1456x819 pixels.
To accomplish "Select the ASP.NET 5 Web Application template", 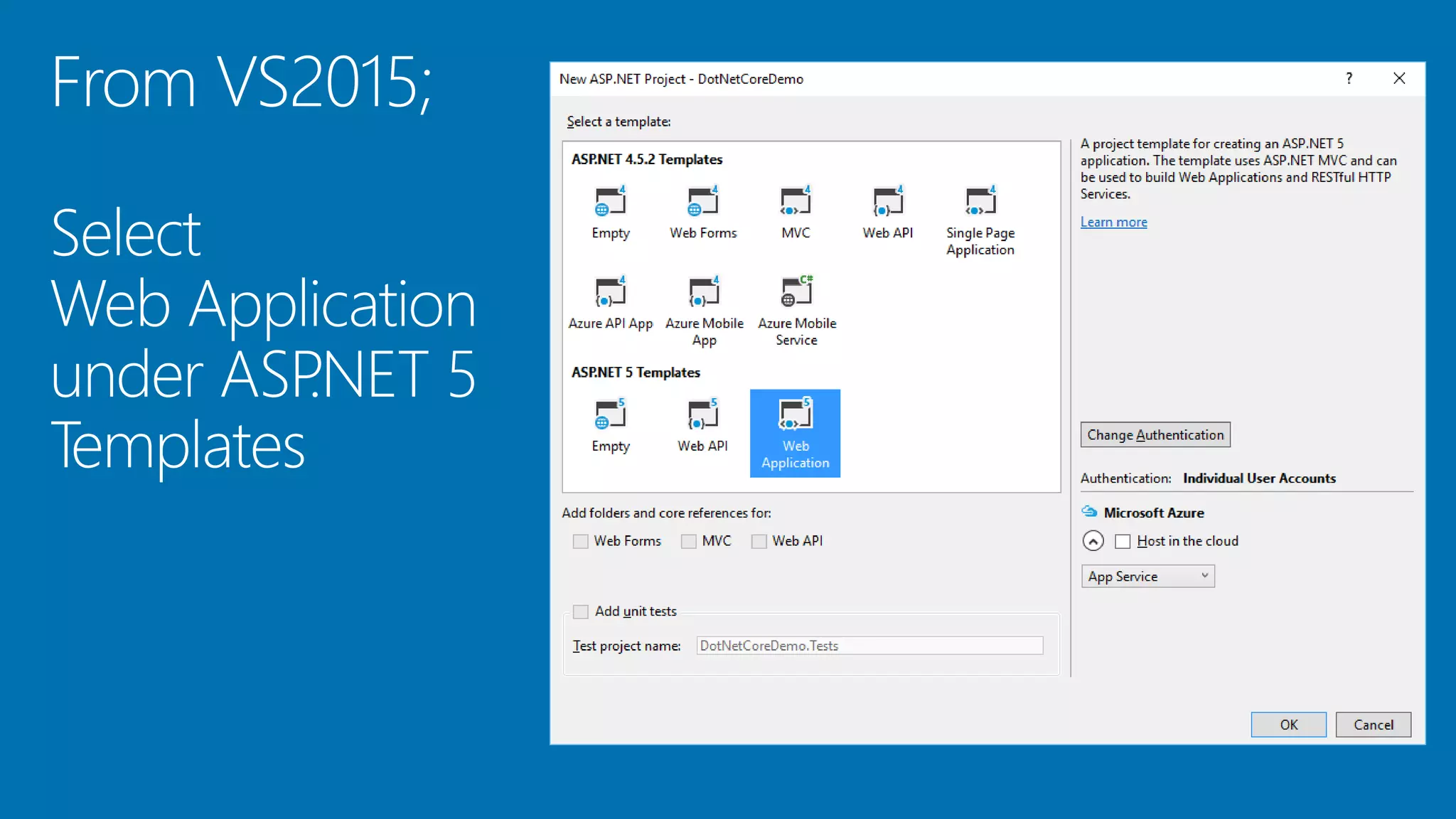I will point(795,432).
